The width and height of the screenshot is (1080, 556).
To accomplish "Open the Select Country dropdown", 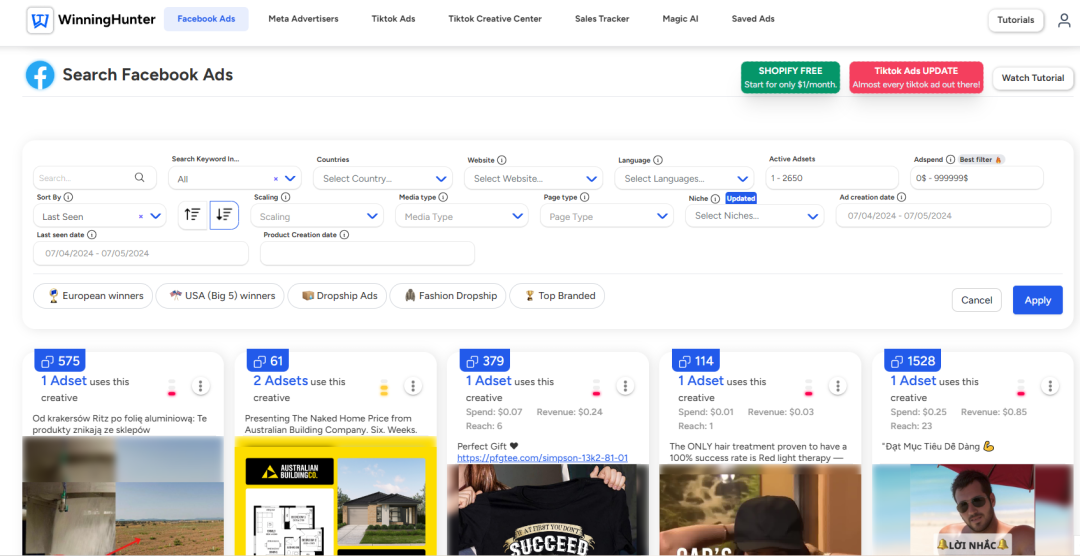I will 383,178.
